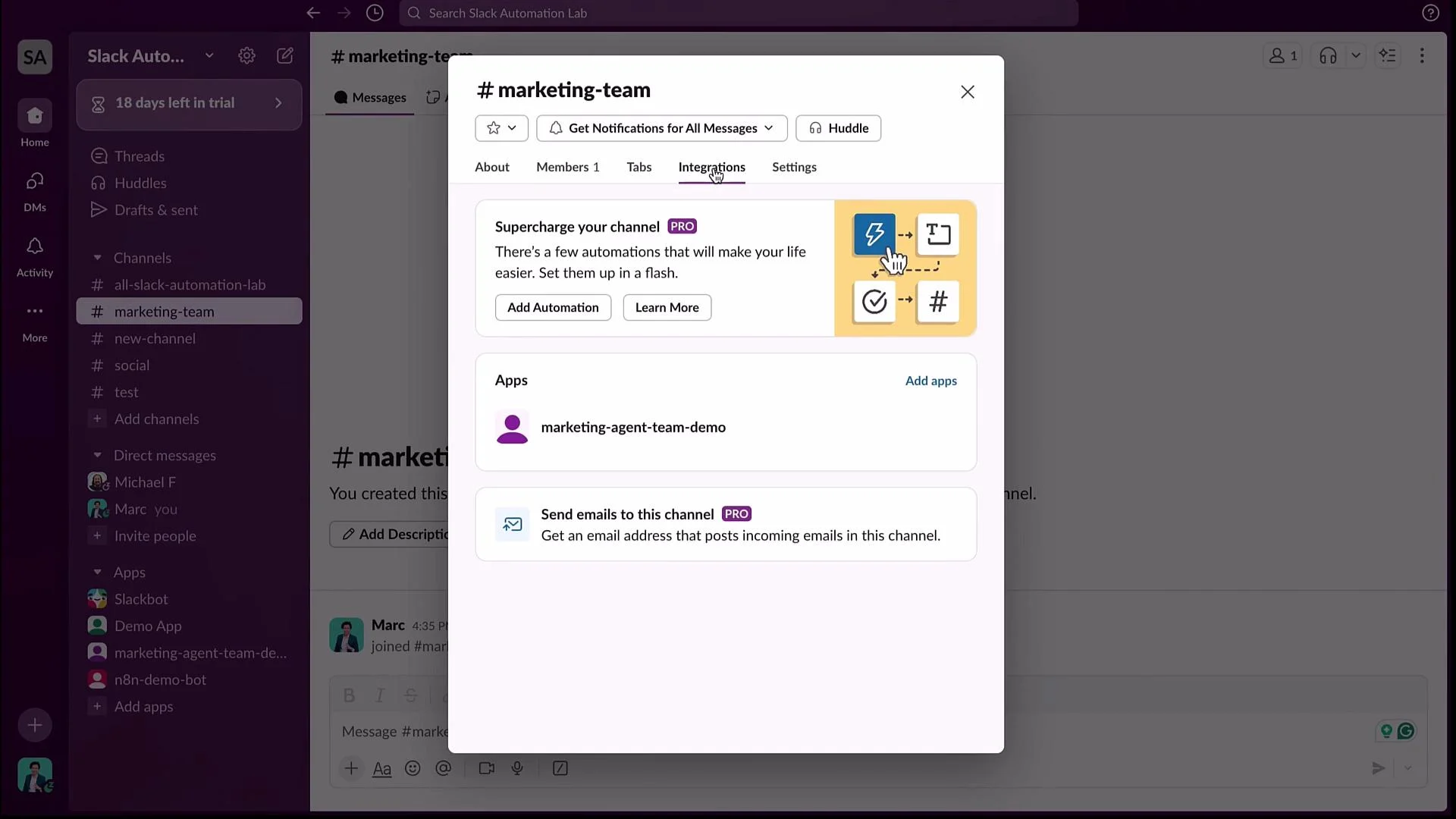Open the More menu in the left rail
The width and height of the screenshot is (1456, 819).
[x=35, y=322]
